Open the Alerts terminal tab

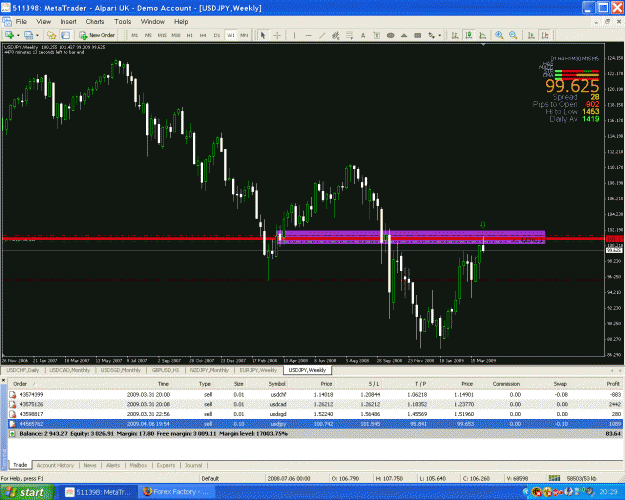pos(113,465)
